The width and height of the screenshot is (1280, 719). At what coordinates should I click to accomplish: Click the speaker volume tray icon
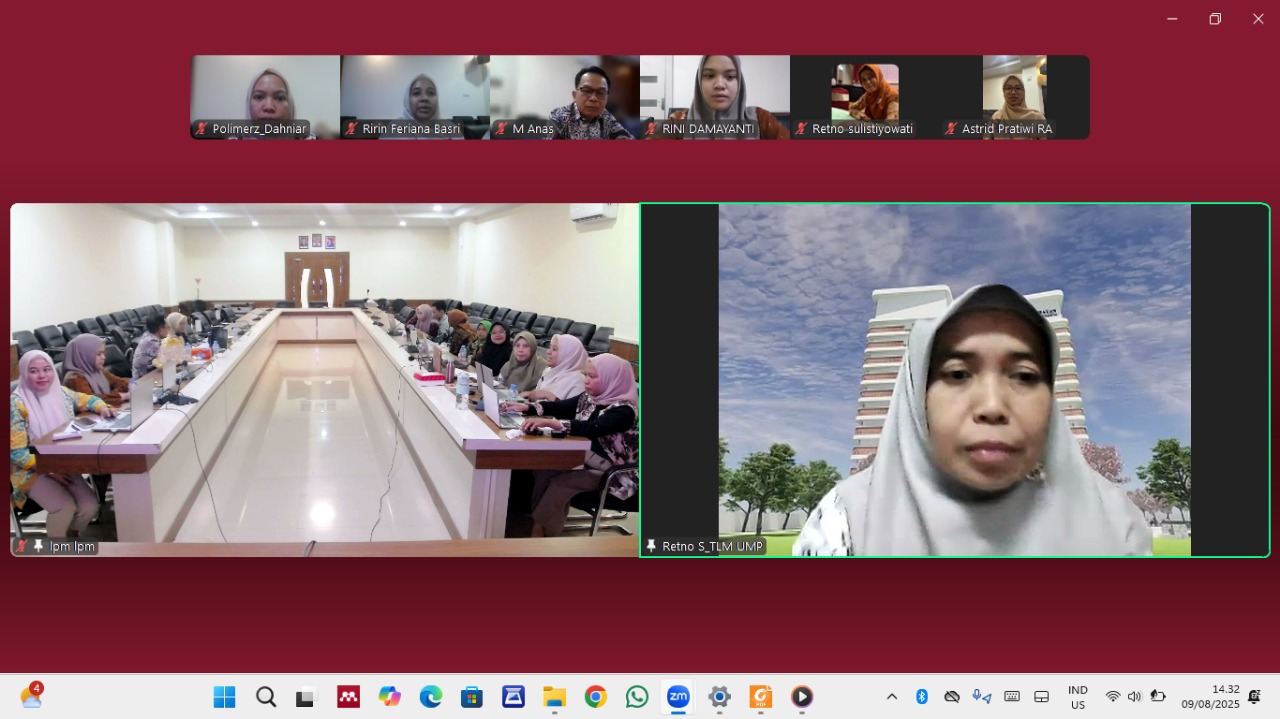tap(1134, 697)
